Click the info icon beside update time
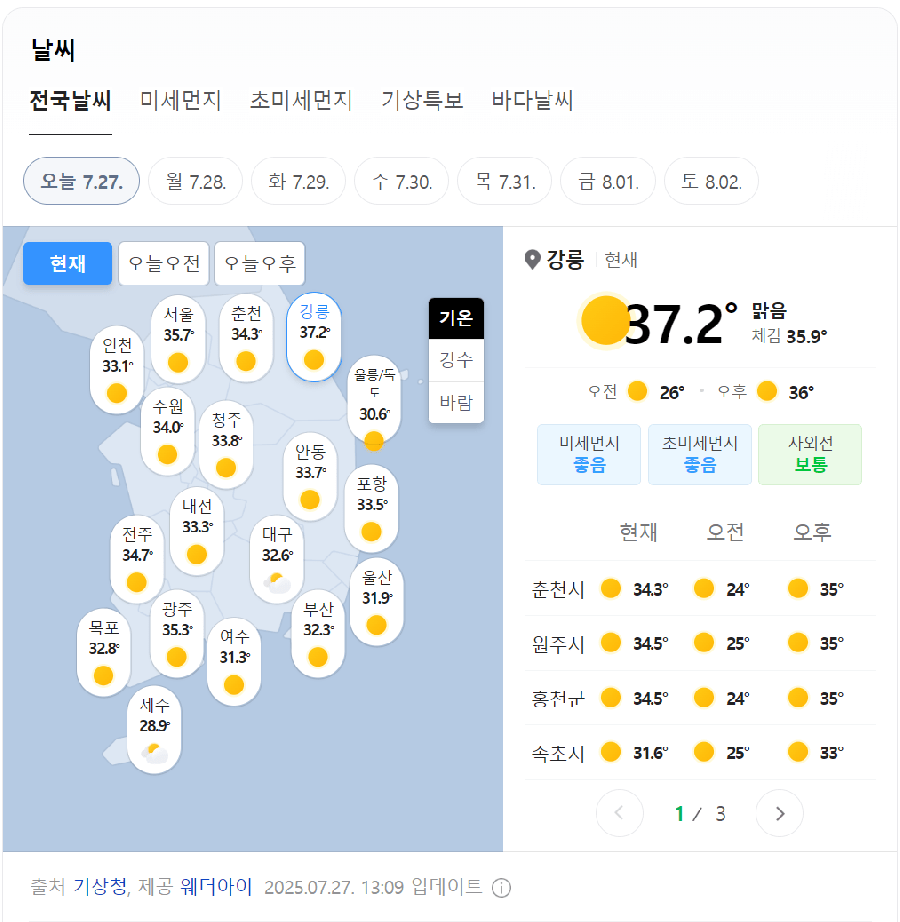This screenshot has height=922, width=900. [501, 887]
